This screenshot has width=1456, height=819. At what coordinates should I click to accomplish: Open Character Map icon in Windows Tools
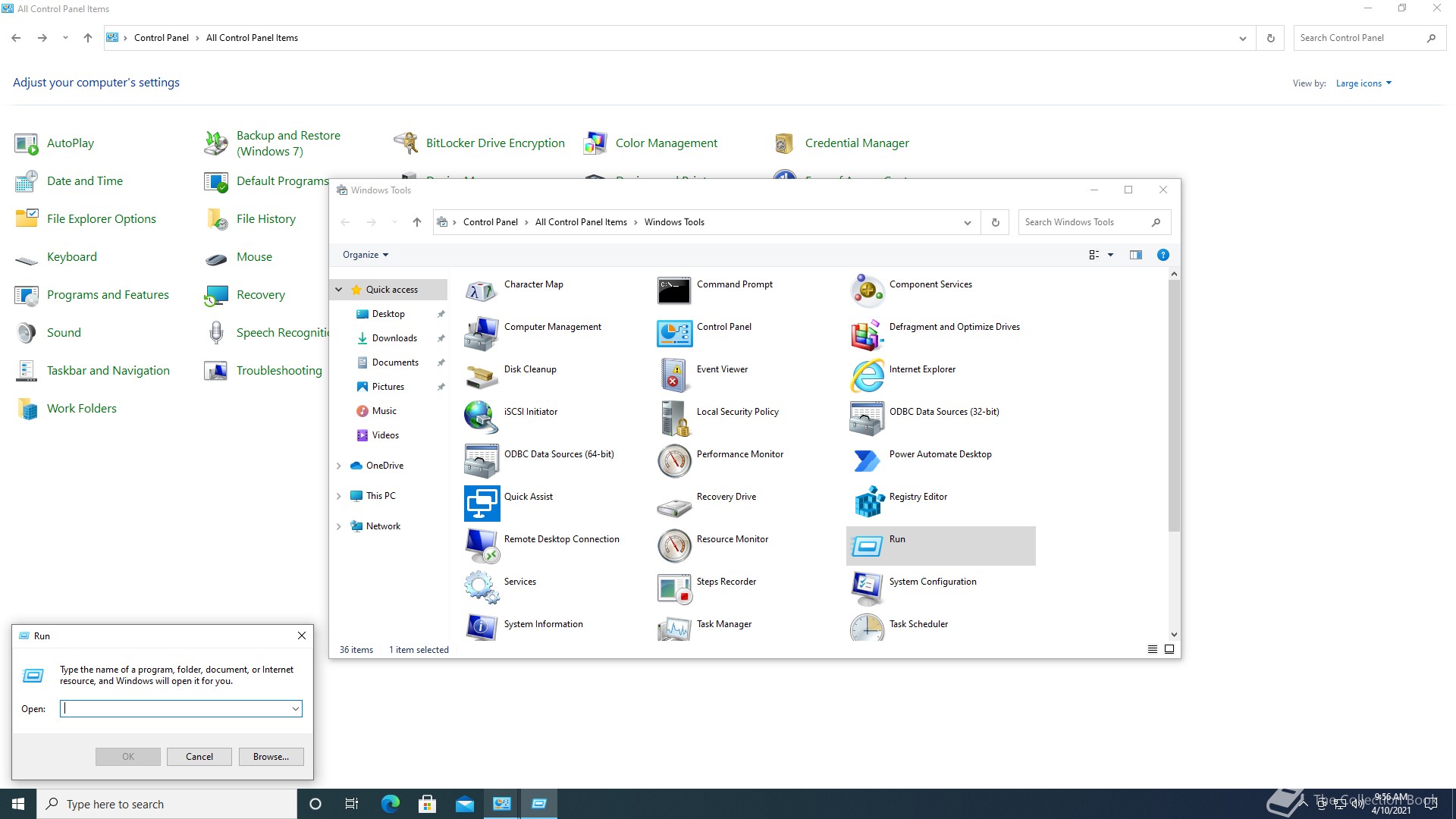tap(482, 291)
